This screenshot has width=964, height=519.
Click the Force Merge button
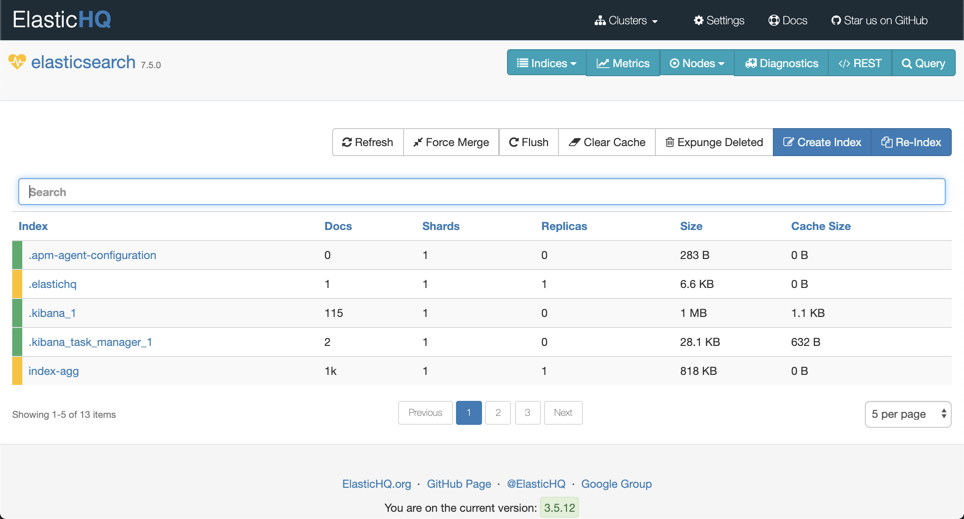click(451, 142)
